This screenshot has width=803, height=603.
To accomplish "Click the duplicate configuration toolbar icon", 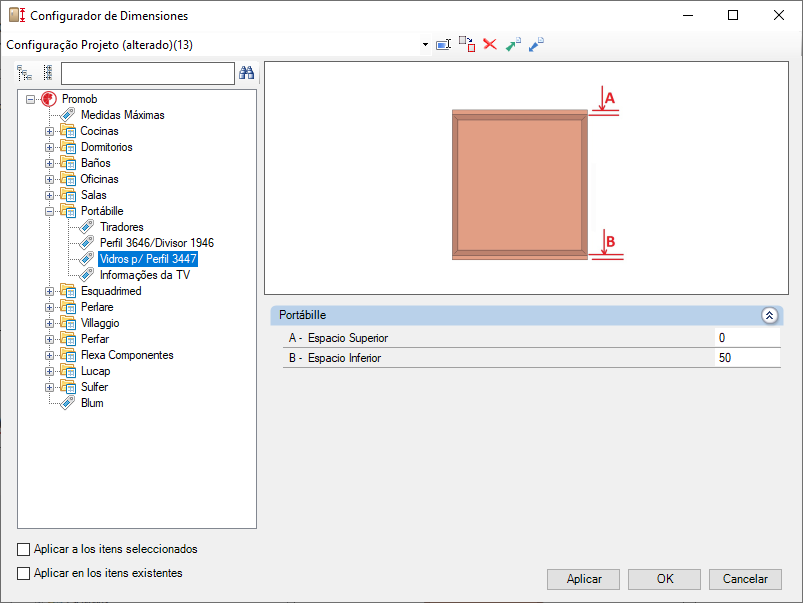I will (467, 44).
